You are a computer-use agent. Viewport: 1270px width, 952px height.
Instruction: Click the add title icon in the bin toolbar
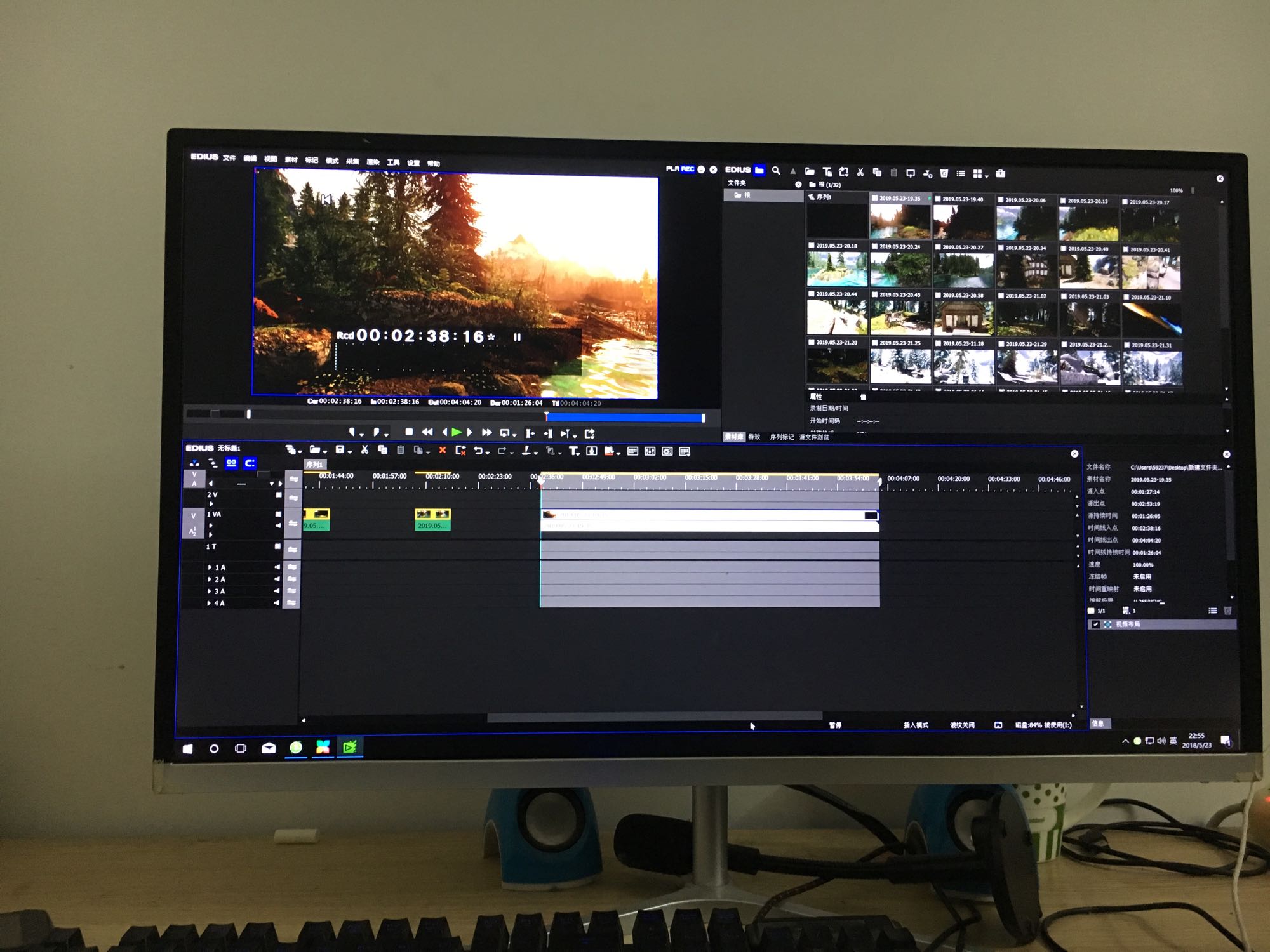click(x=827, y=171)
